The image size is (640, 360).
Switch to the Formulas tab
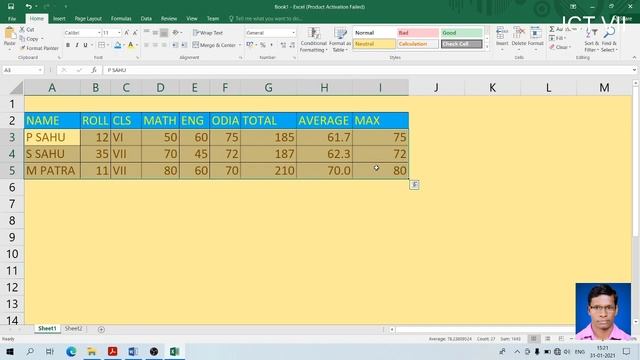pyautogui.click(x=121, y=19)
